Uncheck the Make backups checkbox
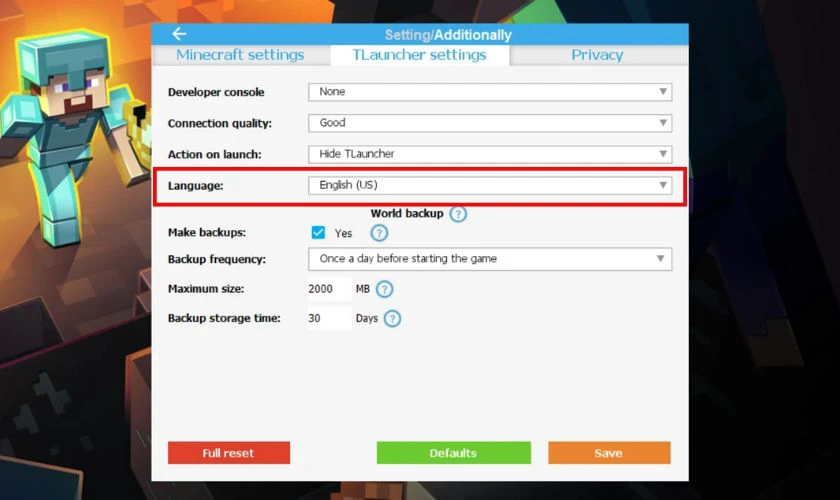This screenshot has width=840, height=500. (x=318, y=233)
